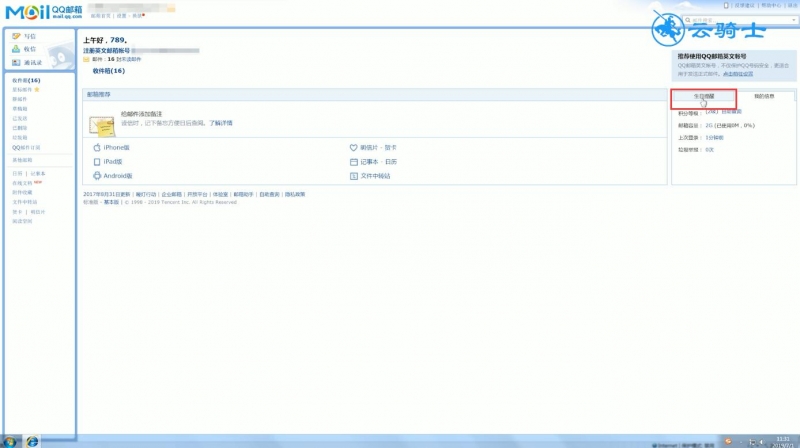
Task: Click the 写信 compose mail icon
Action: 16,36
